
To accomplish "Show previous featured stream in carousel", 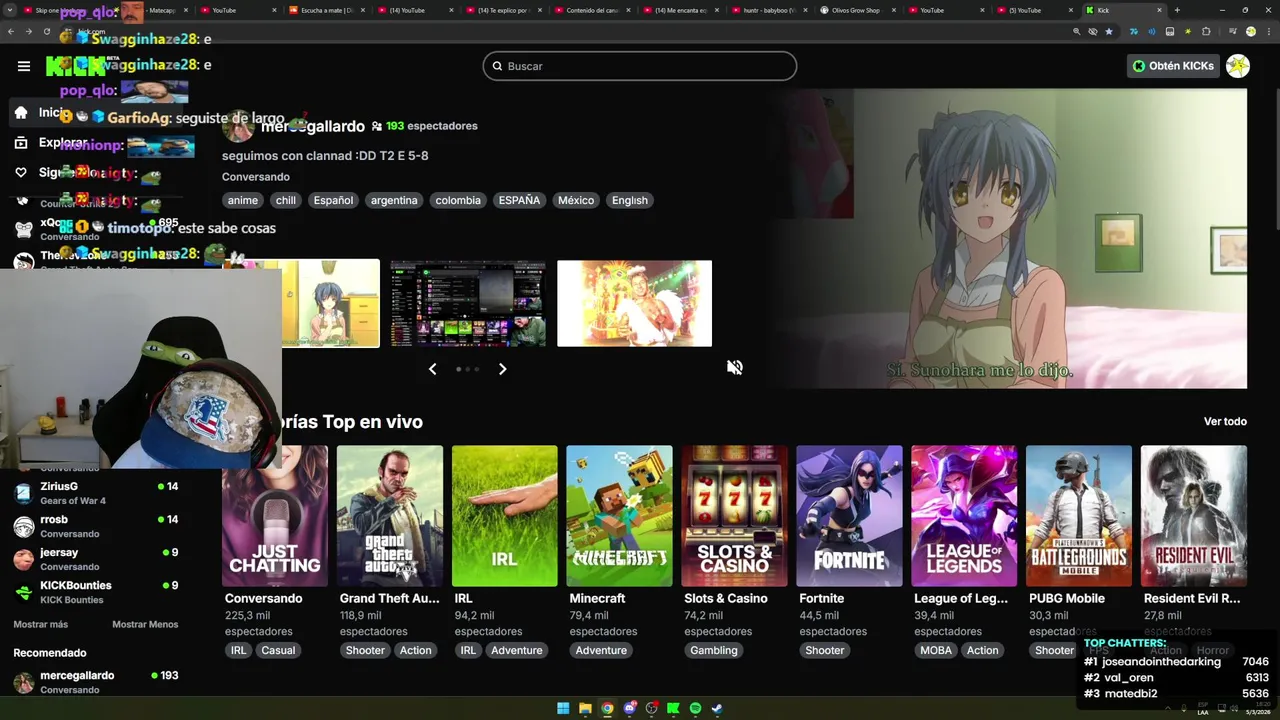I will point(432,369).
